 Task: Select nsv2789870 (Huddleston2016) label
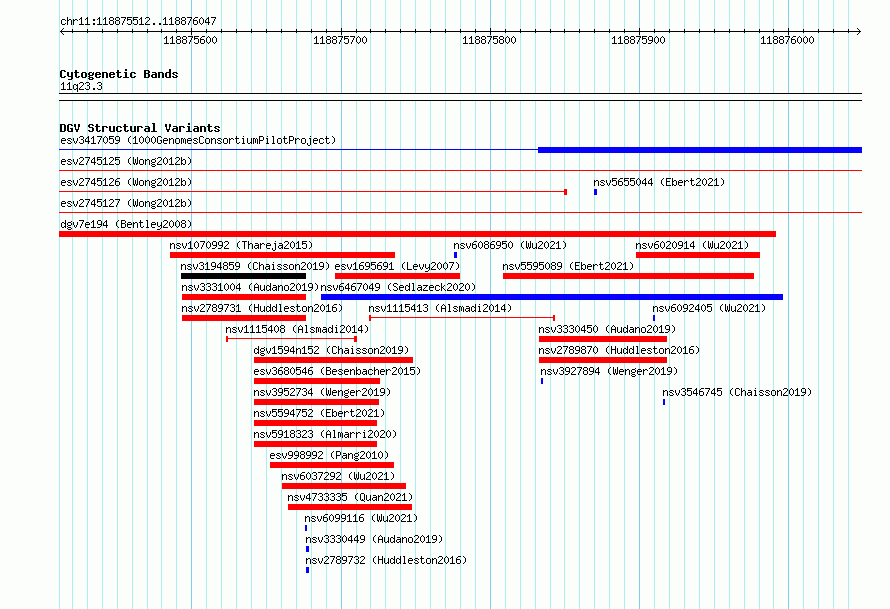[619, 350]
